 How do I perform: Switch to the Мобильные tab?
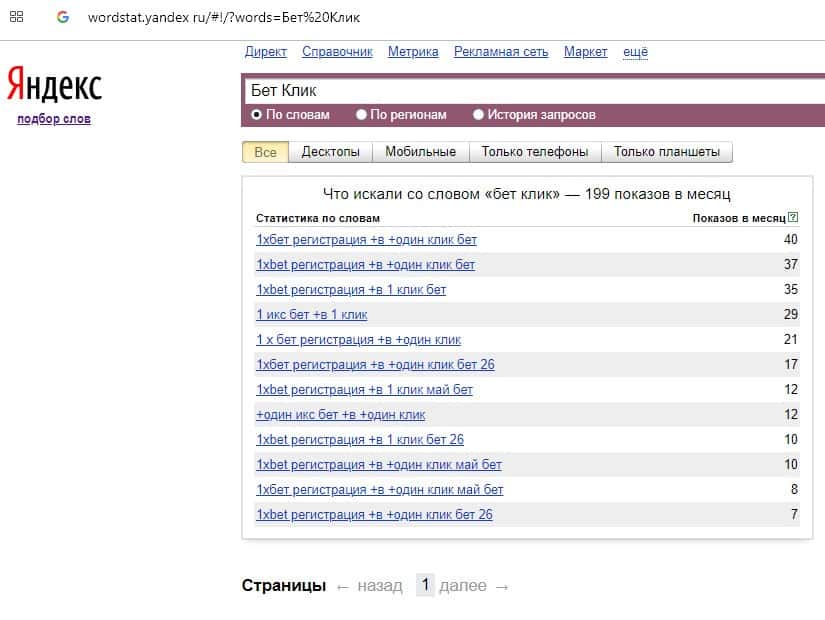click(x=420, y=152)
